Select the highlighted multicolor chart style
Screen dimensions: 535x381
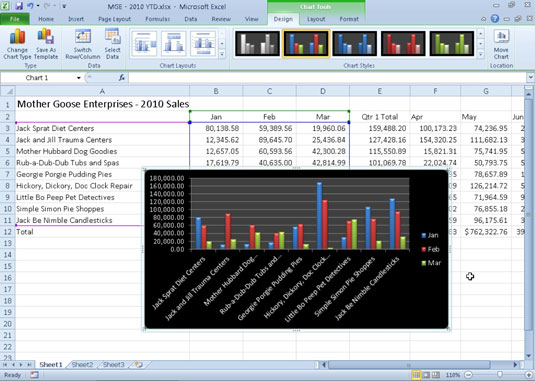click(306, 44)
